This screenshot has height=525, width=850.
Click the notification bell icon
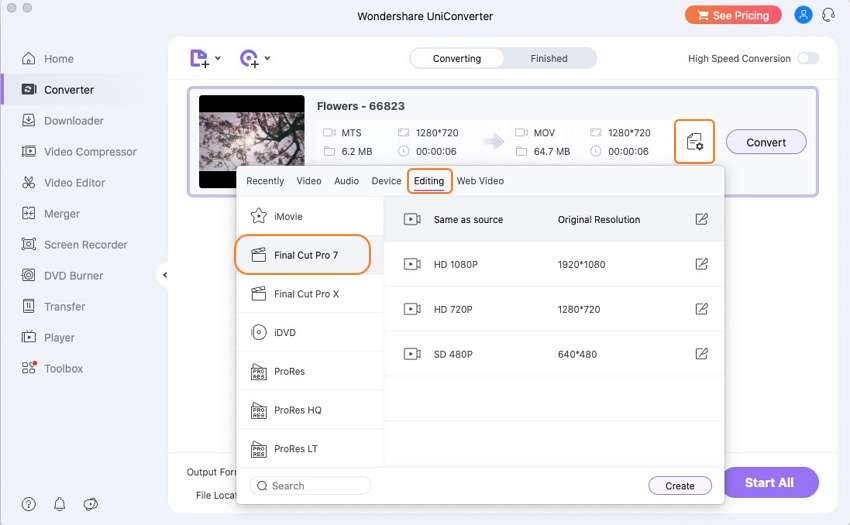[x=60, y=504]
